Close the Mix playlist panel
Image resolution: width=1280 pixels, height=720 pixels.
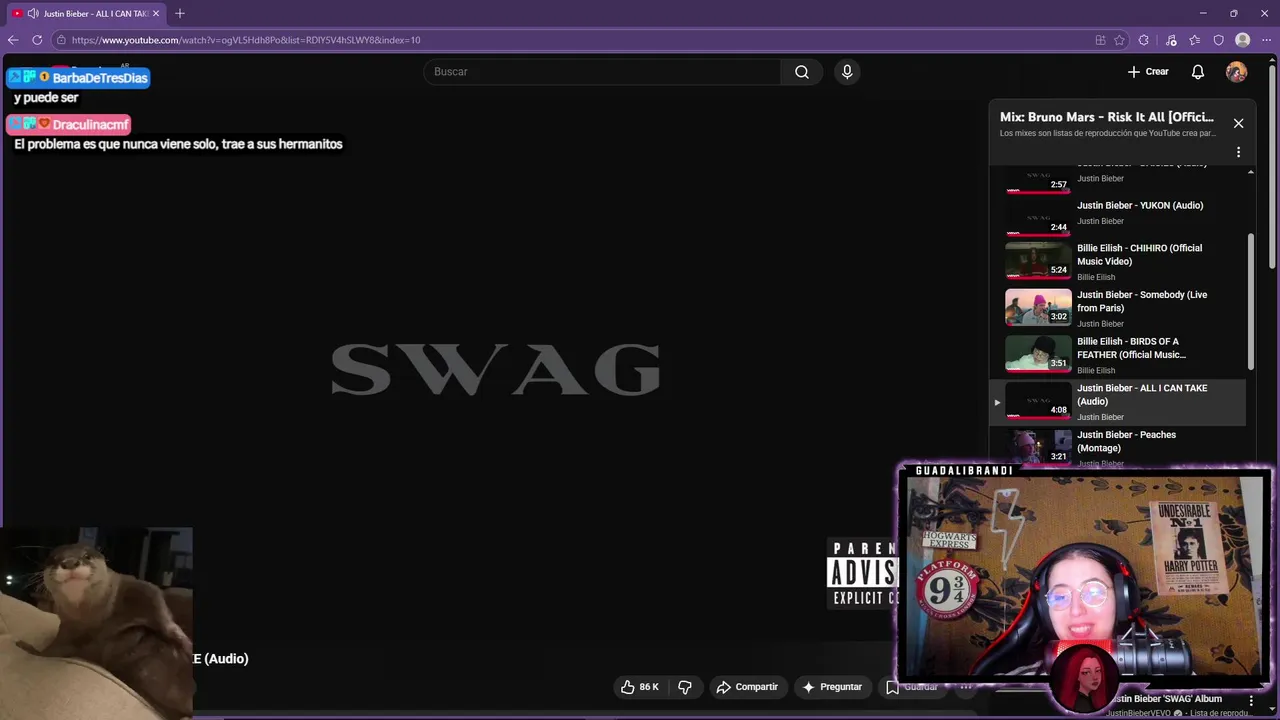click(x=1238, y=123)
